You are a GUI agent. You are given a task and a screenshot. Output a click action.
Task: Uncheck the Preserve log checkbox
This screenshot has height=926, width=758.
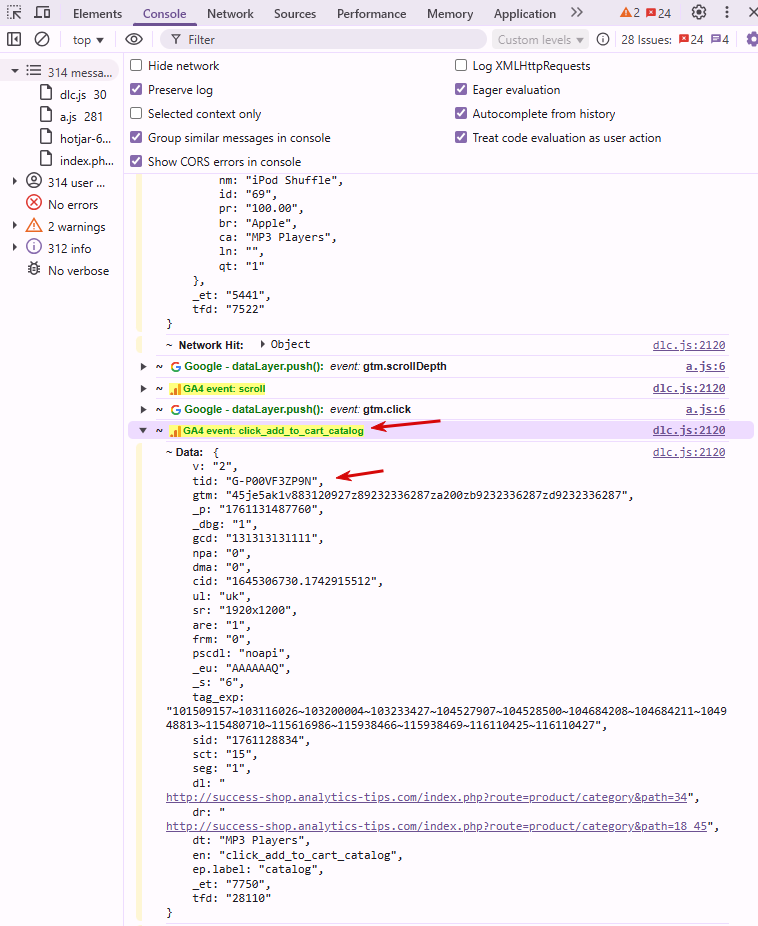(x=136, y=89)
